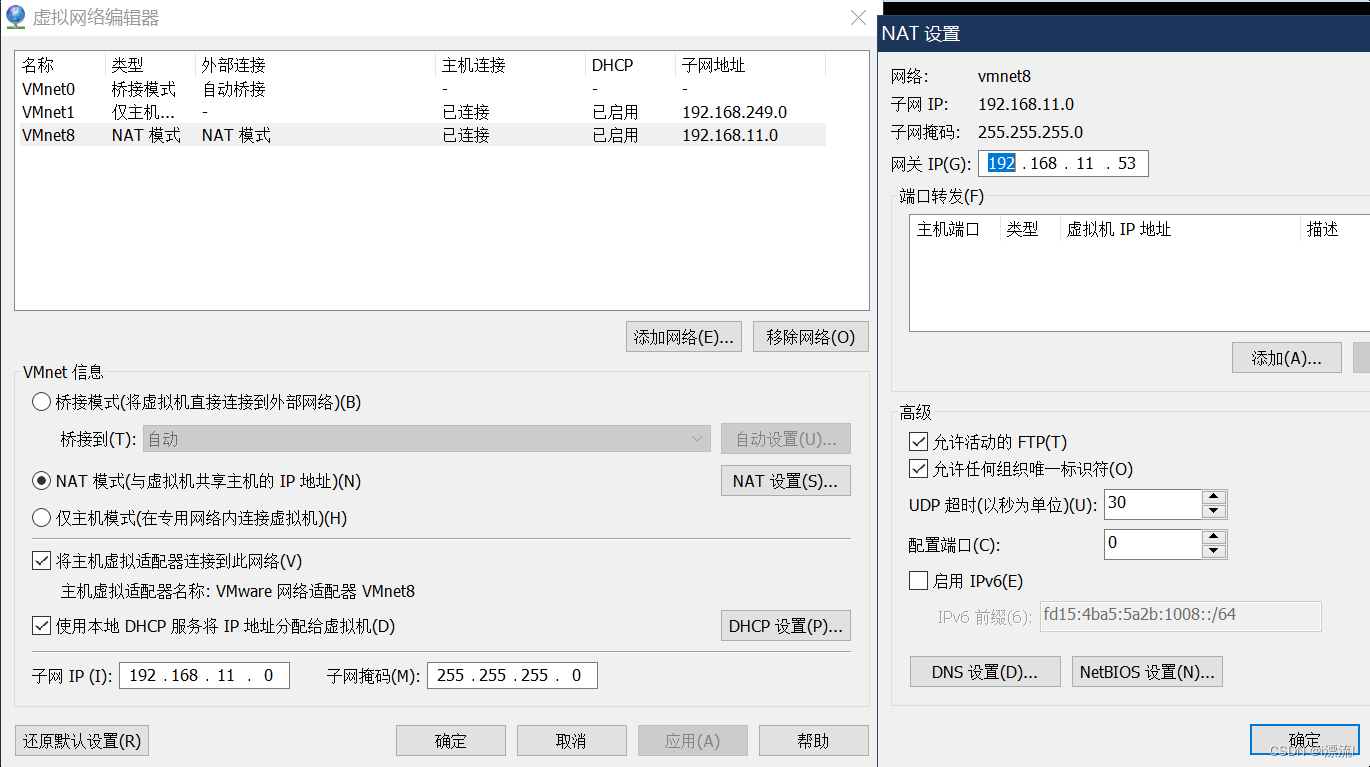Click the 虚拟机 IP 地址 column header
Viewport: 1370px width, 767px height.
1180,229
